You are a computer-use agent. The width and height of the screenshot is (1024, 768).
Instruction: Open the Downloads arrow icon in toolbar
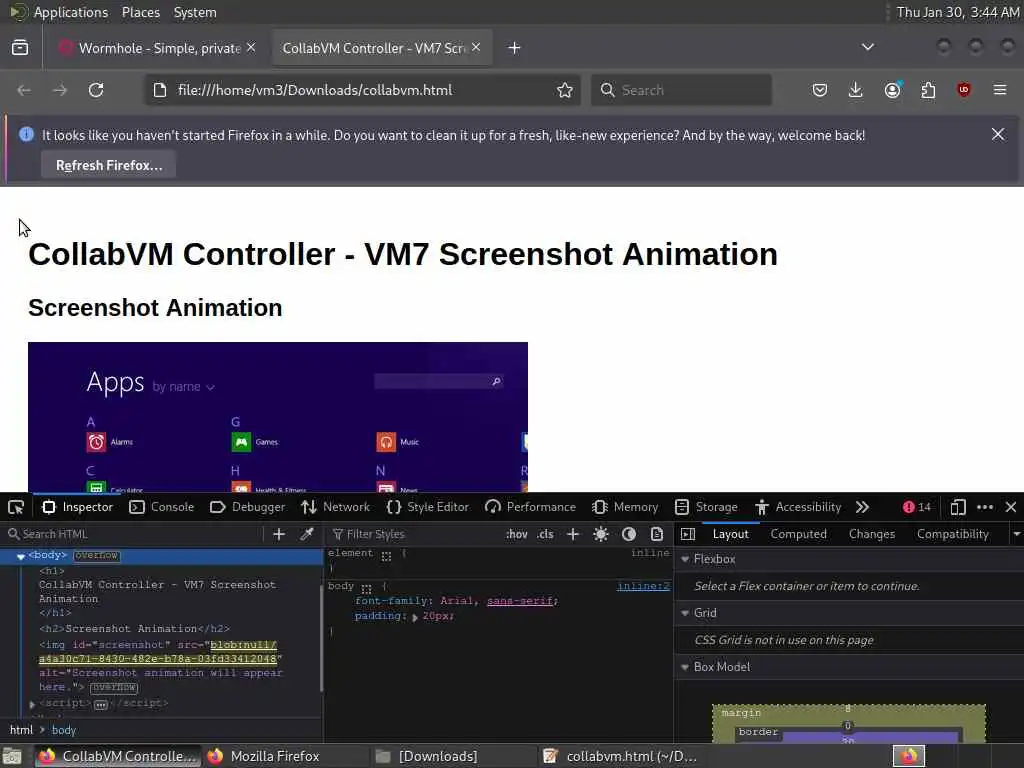coord(856,90)
